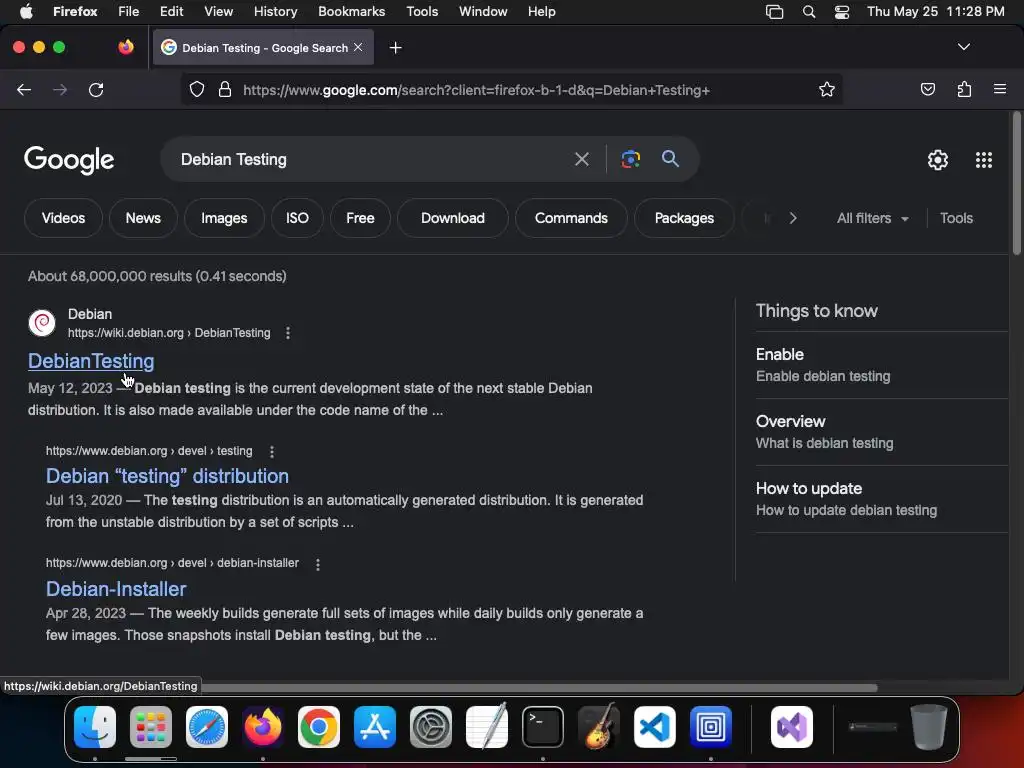1024x768 pixels.
Task: Open Firefox View pinned tab
Action: point(125,47)
